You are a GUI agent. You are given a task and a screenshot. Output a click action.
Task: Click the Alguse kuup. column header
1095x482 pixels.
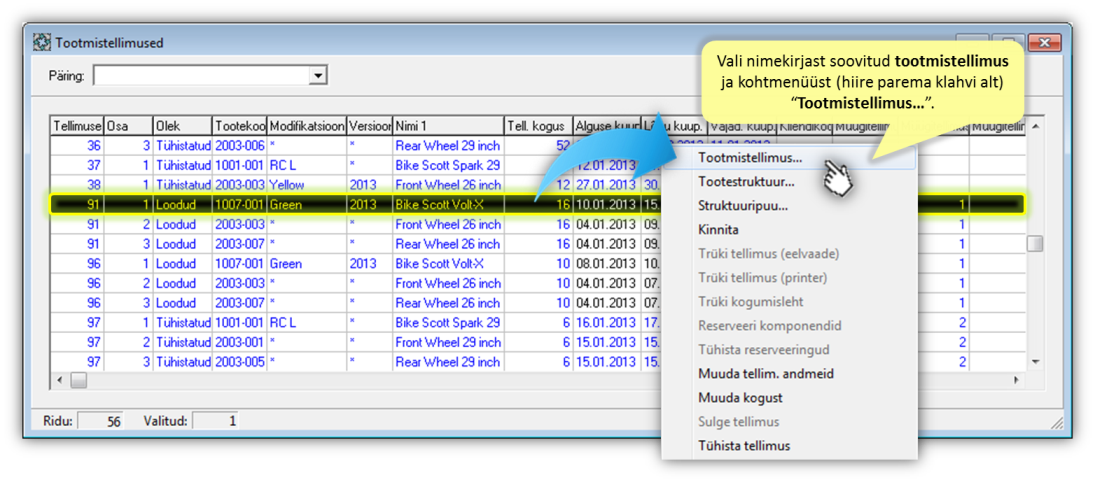607,126
